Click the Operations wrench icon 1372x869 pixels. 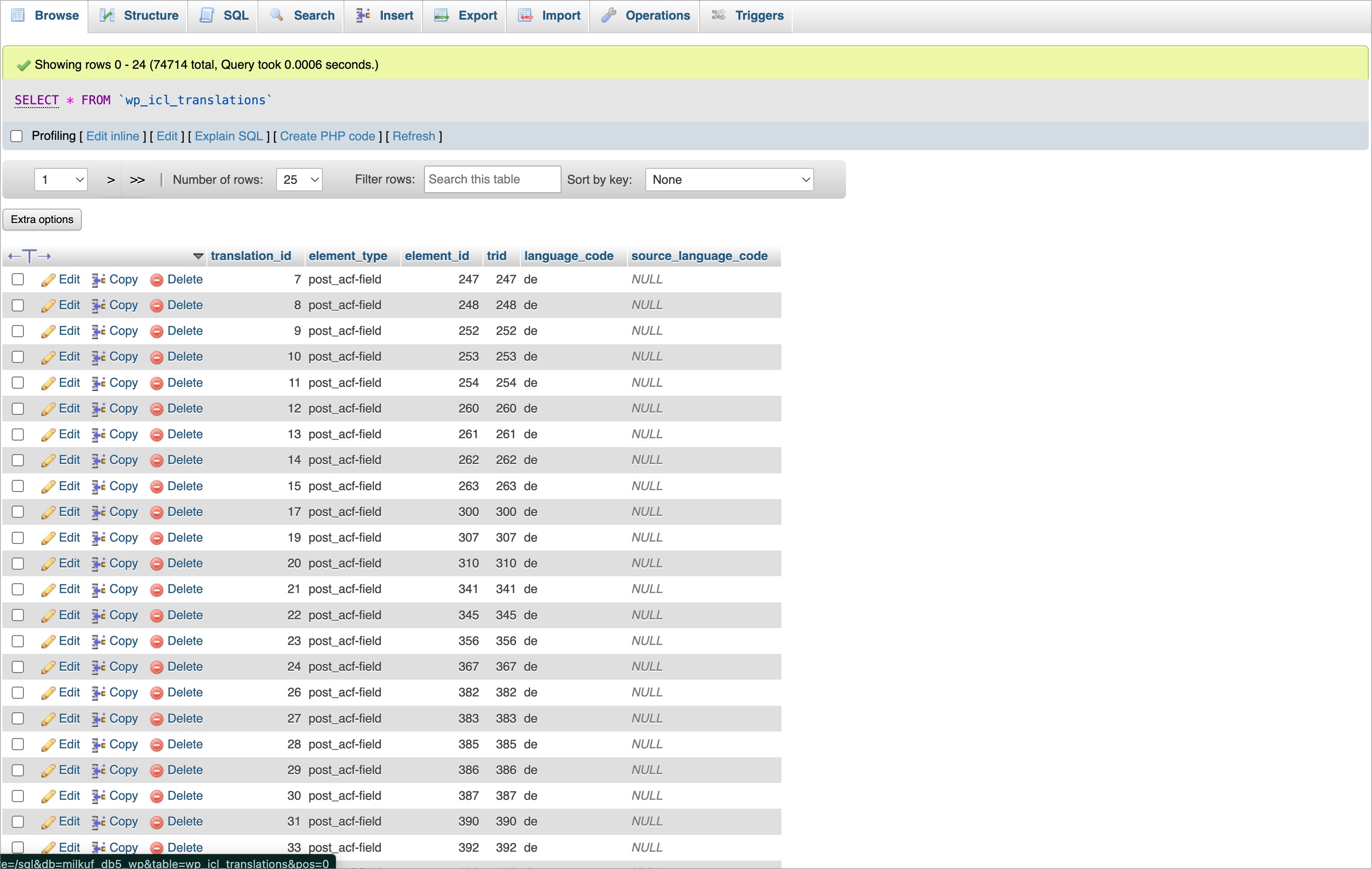coord(608,15)
